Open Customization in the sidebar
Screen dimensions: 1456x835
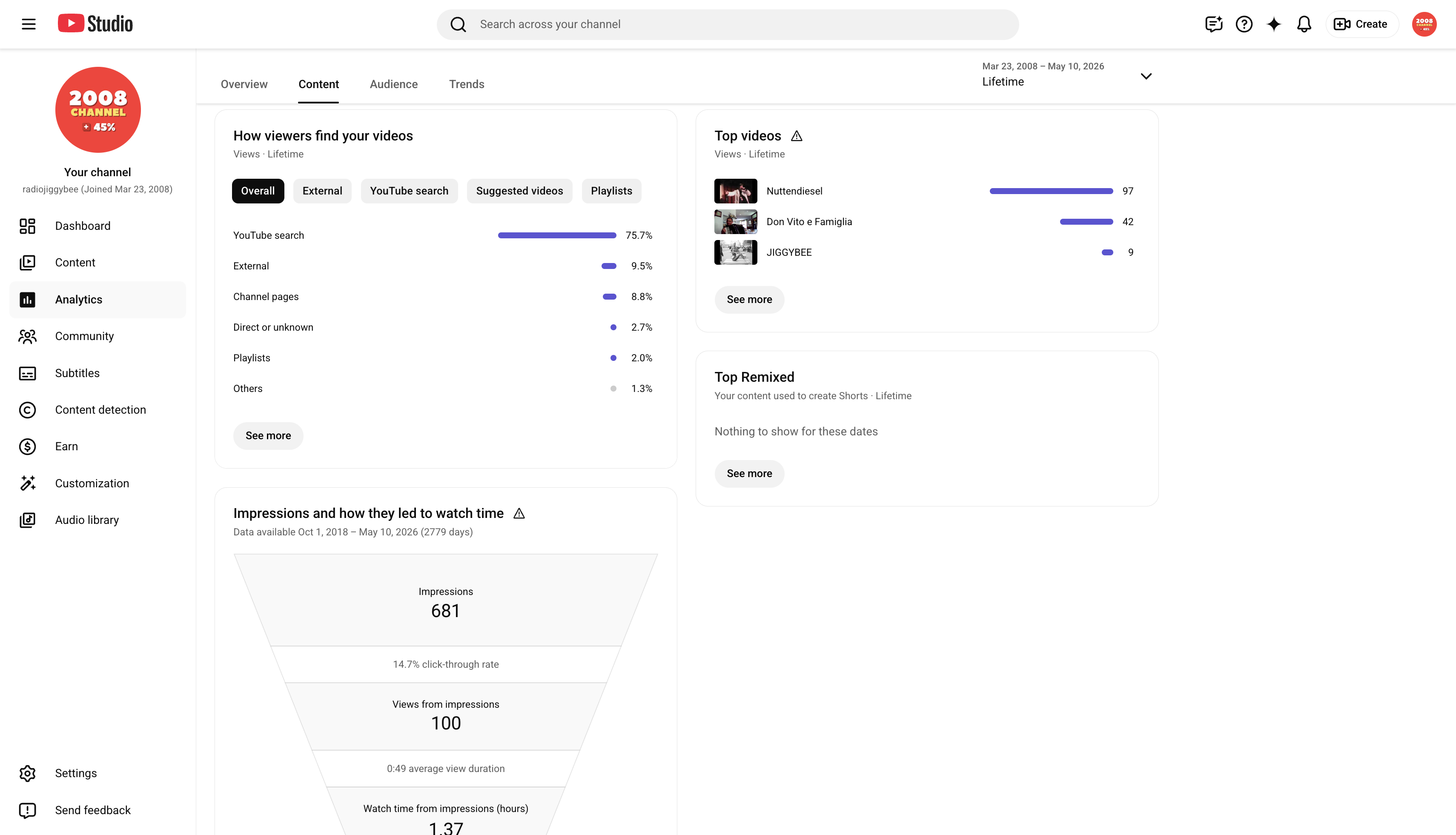tap(97, 483)
